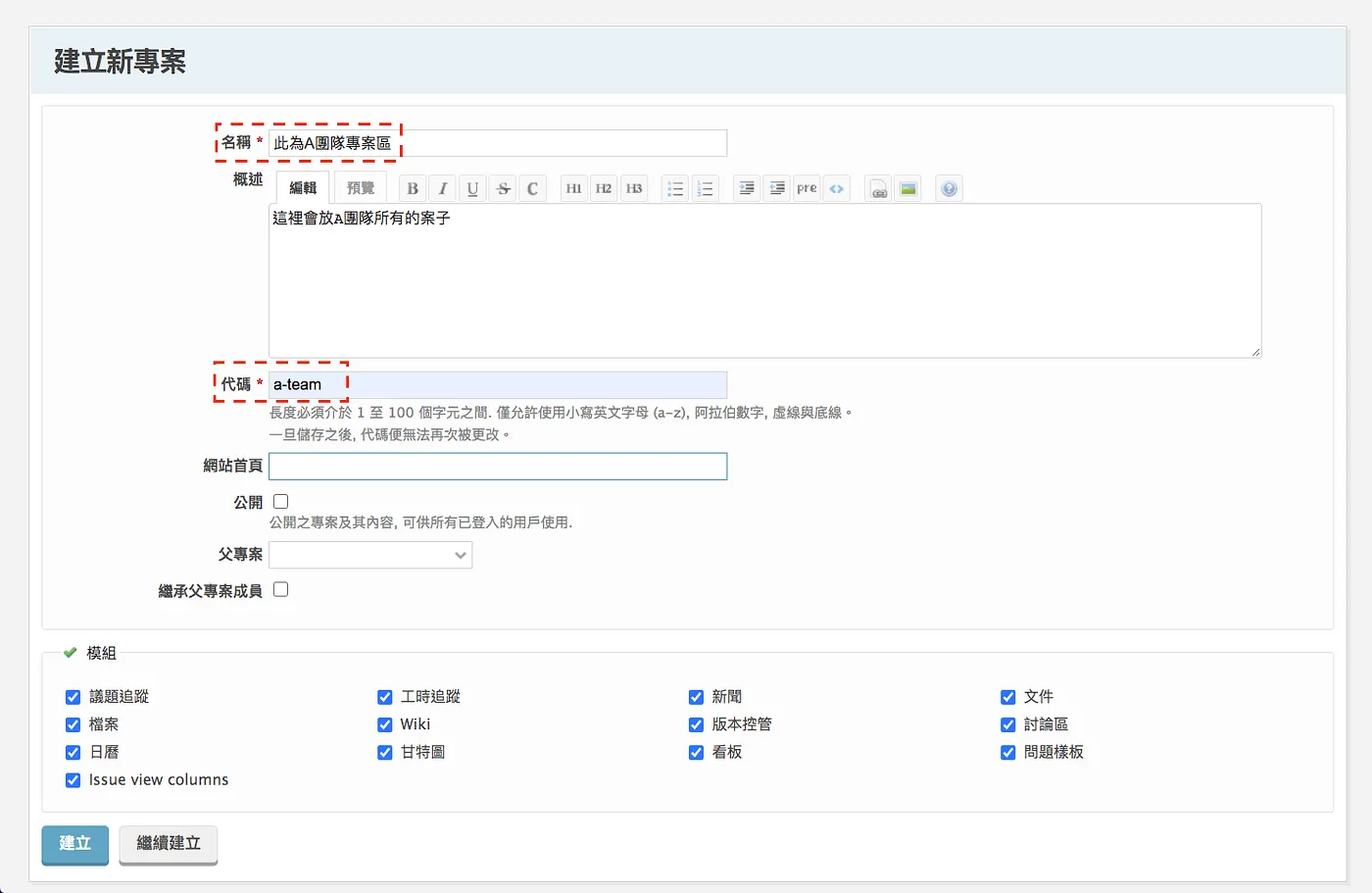Insert preformatted text with pre button
The image size is (1372, 893).
(x=807, y=188)
